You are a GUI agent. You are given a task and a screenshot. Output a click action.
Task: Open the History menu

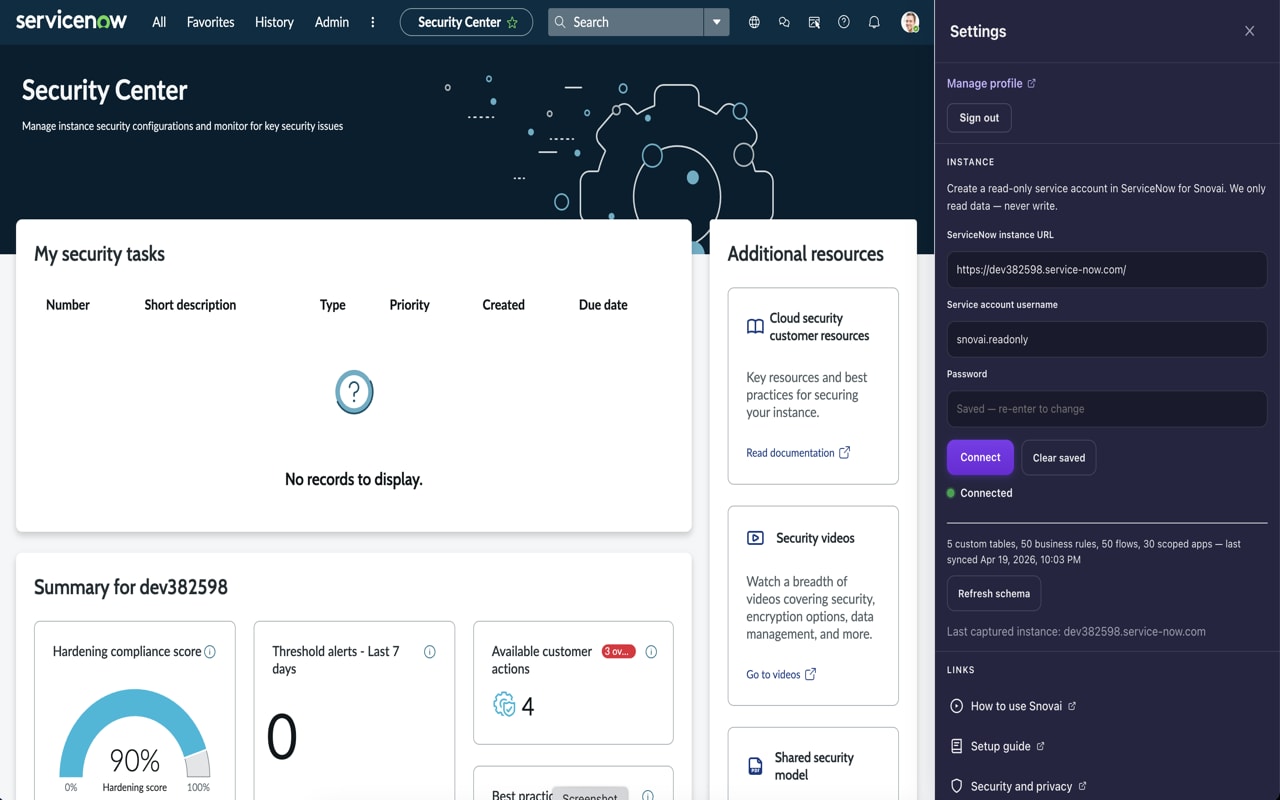click(x=274, y=22)
